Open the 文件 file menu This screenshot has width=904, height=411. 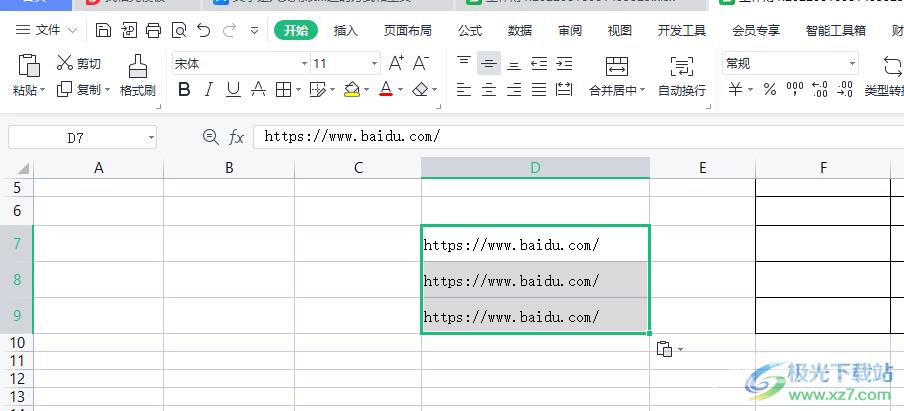47,30
